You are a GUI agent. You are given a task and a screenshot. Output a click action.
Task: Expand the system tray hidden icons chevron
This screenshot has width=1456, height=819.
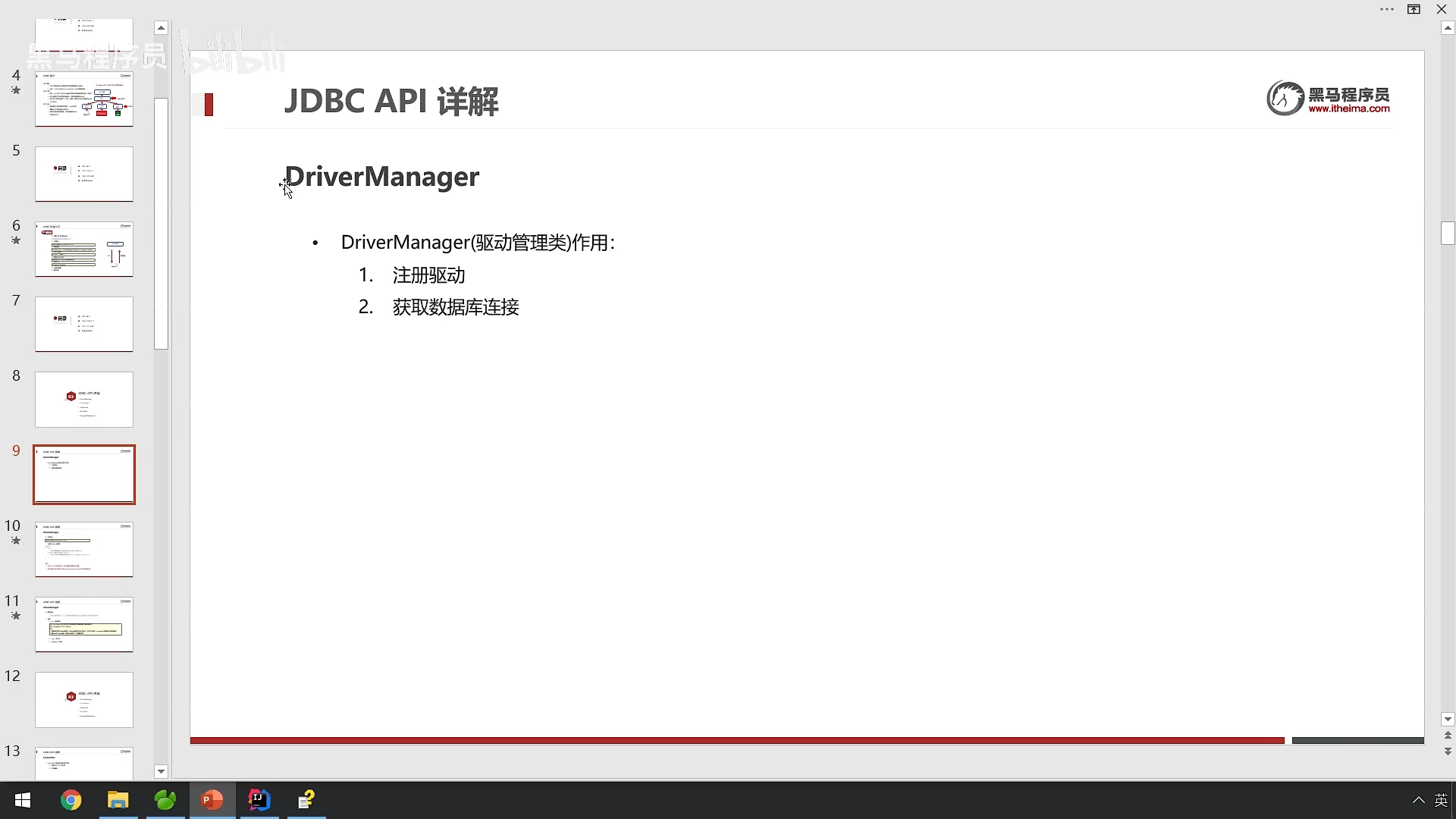point(1418,800)
